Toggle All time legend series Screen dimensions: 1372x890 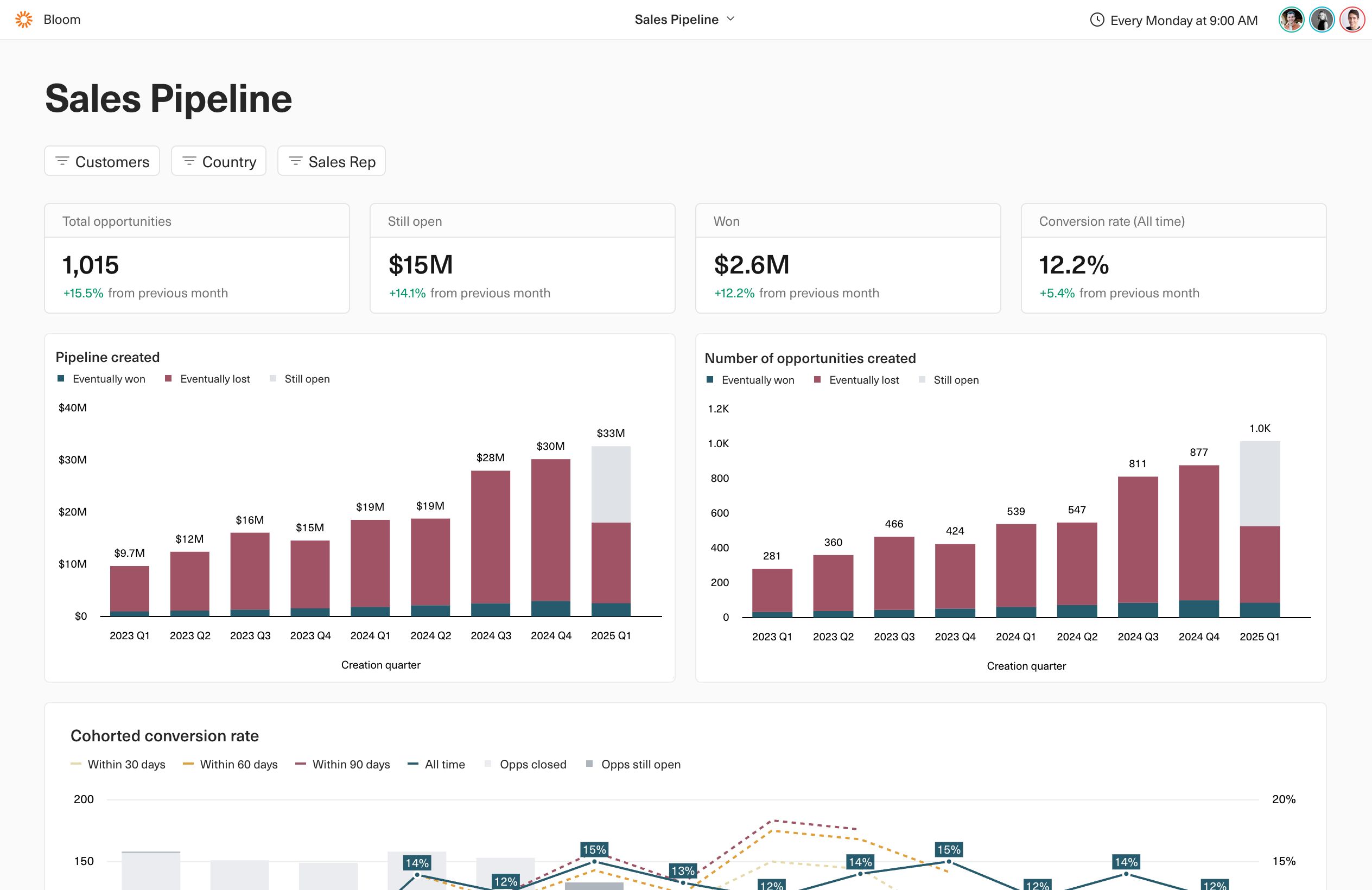point(436,764)
